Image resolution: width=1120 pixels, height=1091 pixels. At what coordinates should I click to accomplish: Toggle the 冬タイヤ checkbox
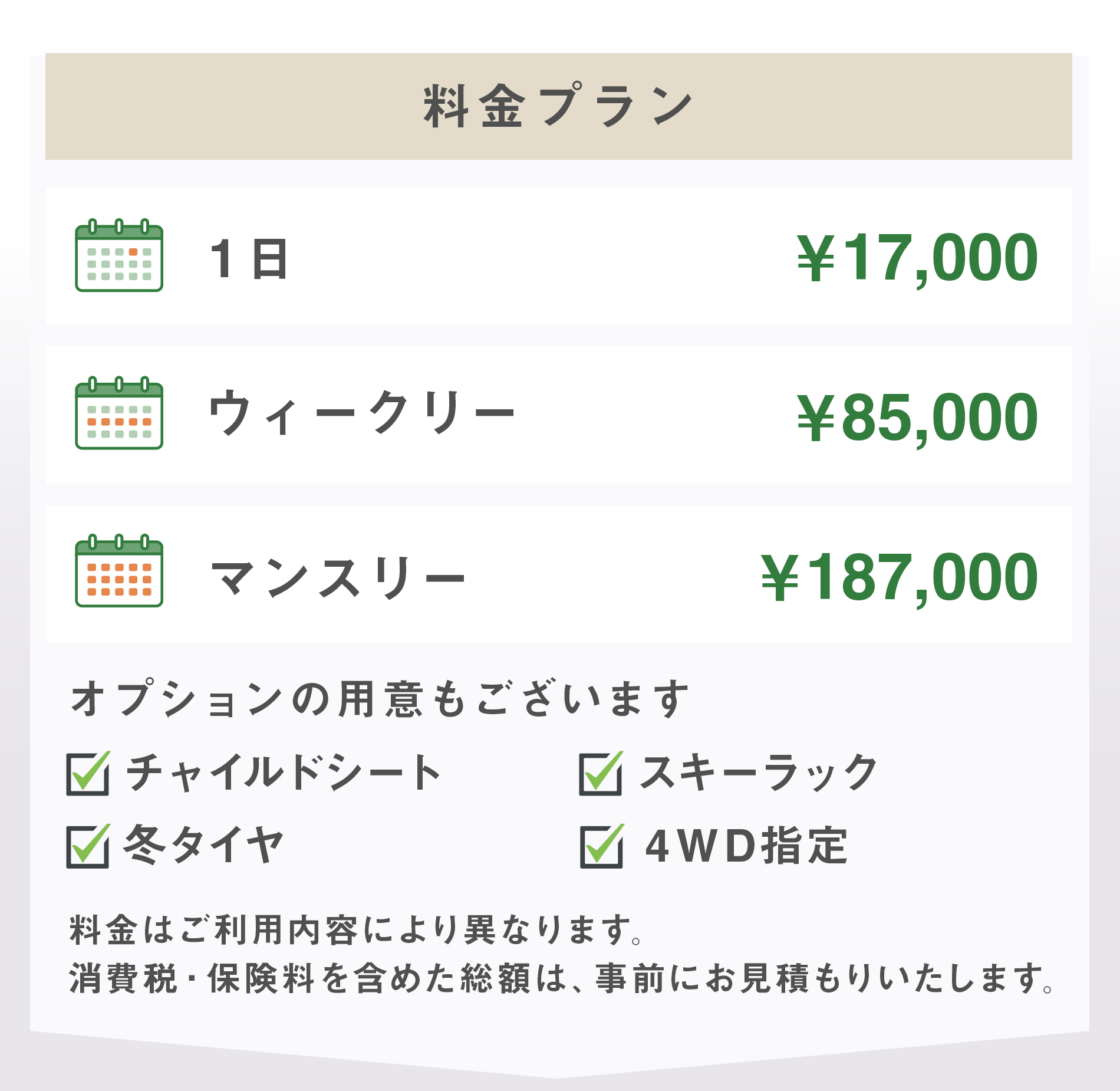click(x=88, y=847)
